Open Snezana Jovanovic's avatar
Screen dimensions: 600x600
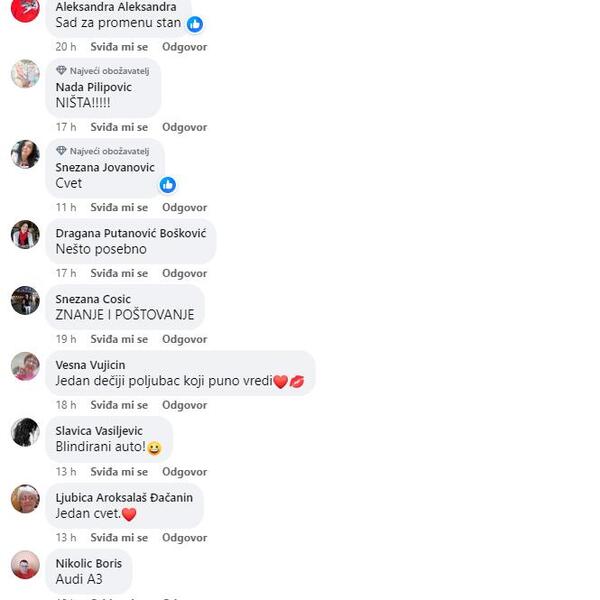pyautogui.click(x=25, y=154)
